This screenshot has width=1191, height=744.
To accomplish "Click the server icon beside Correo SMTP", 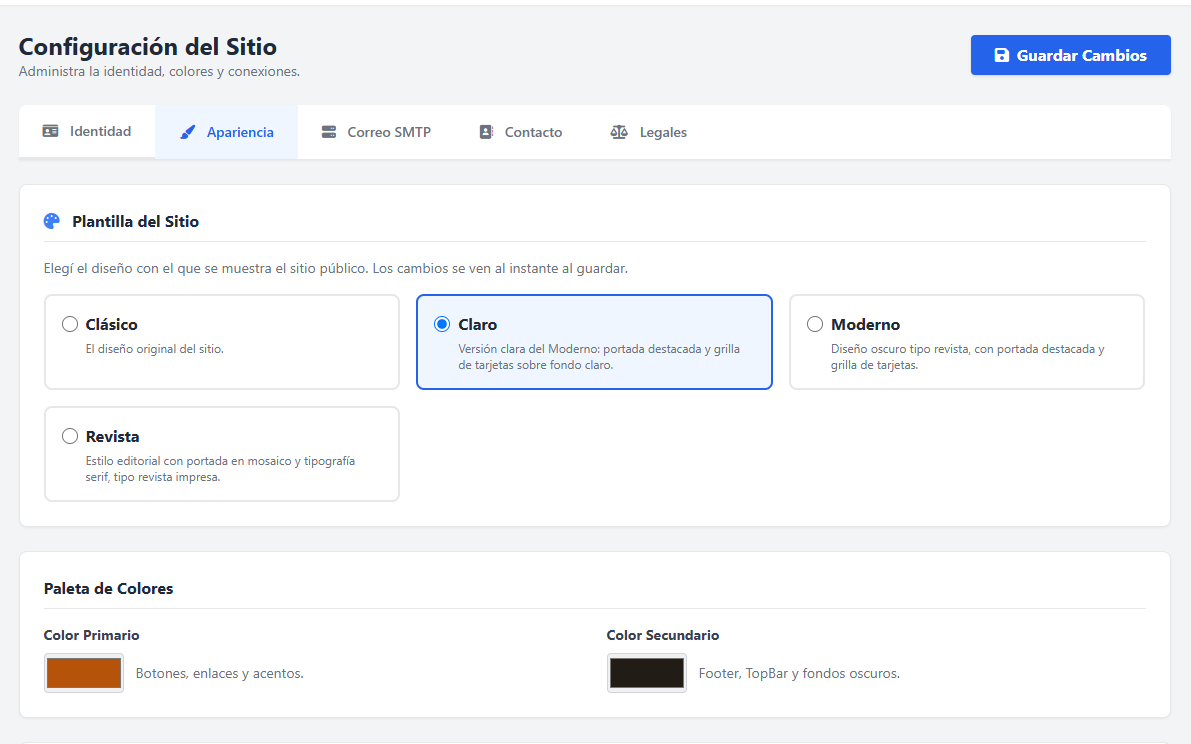I will point(329,132).
